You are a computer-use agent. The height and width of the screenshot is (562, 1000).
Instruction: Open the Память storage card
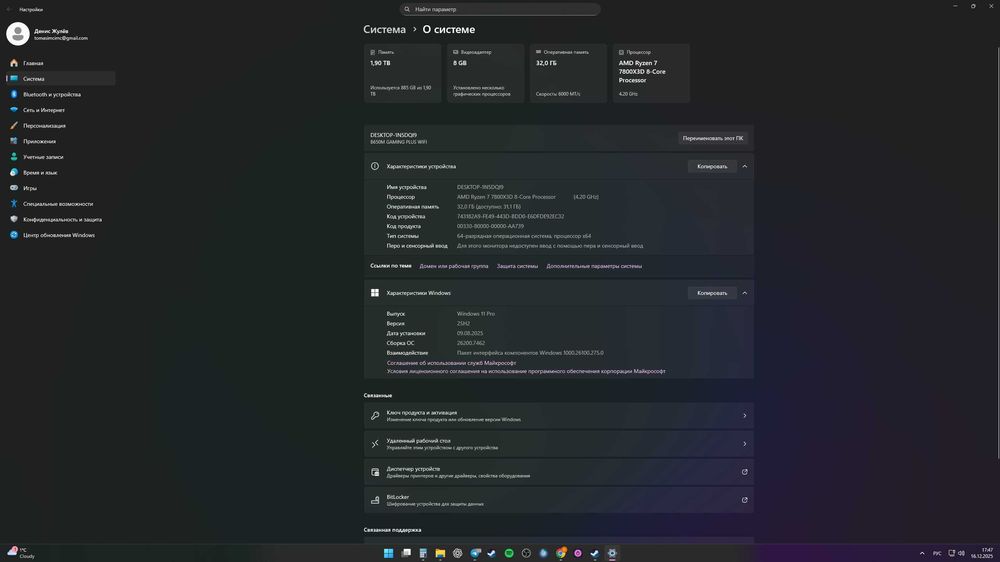pyautogui.click(x=402, y=73)
